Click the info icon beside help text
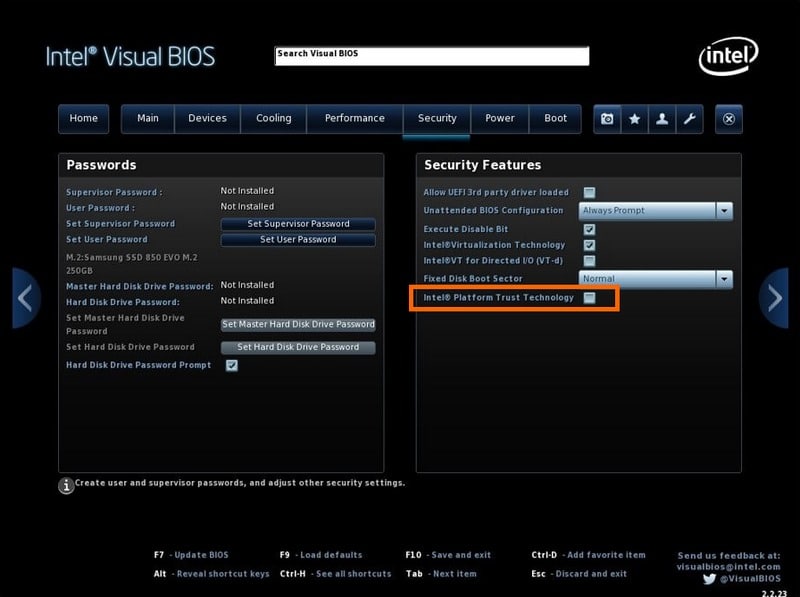This screenshot has height=597, width=800. [x=66, y=485]
